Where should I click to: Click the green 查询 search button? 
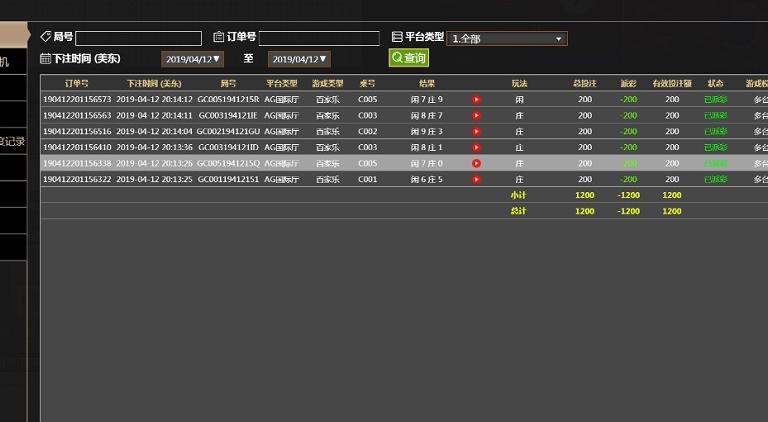[x=408, y=59]
